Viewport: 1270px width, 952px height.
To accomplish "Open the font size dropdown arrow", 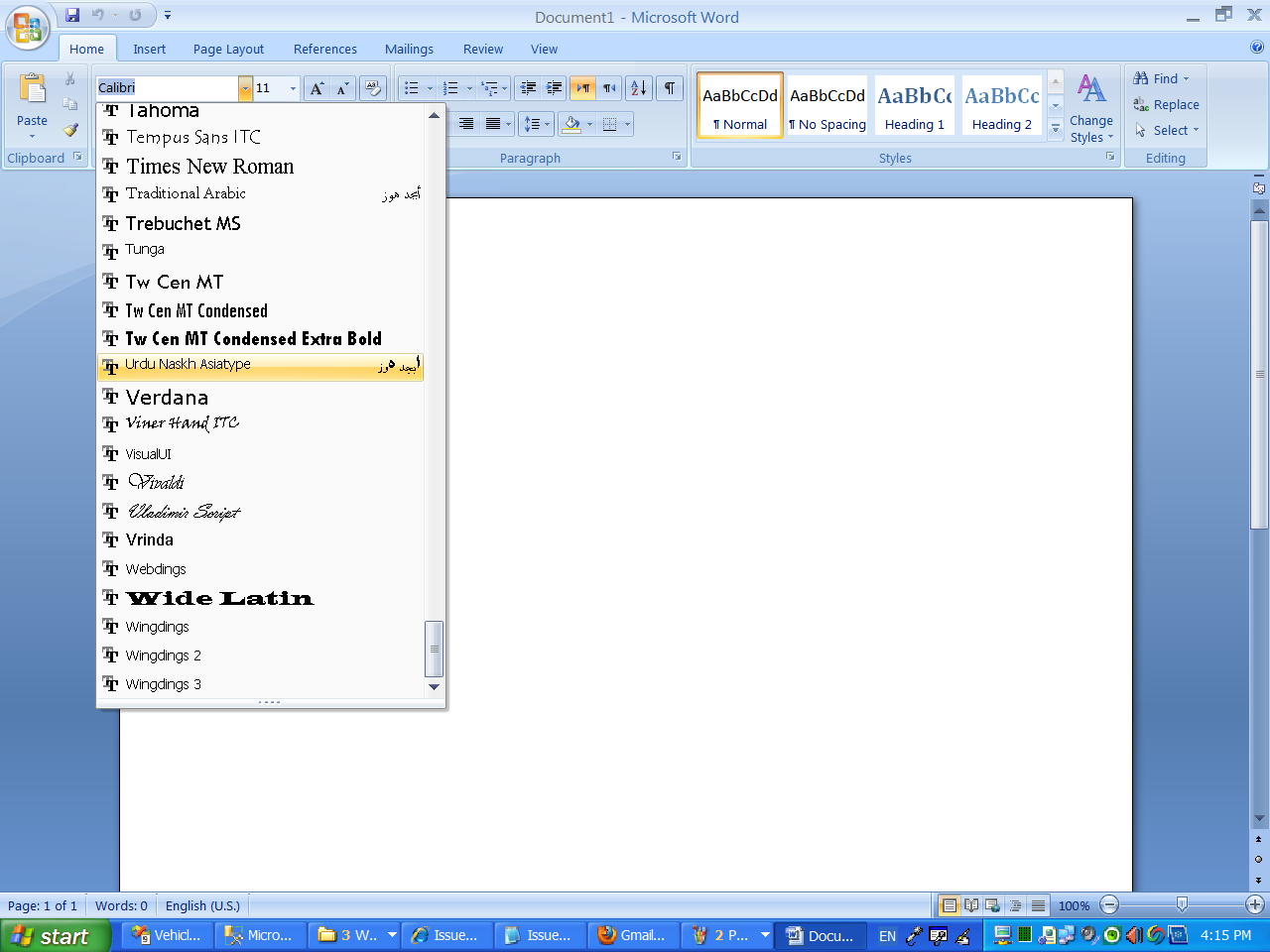I will pos(293,88).
